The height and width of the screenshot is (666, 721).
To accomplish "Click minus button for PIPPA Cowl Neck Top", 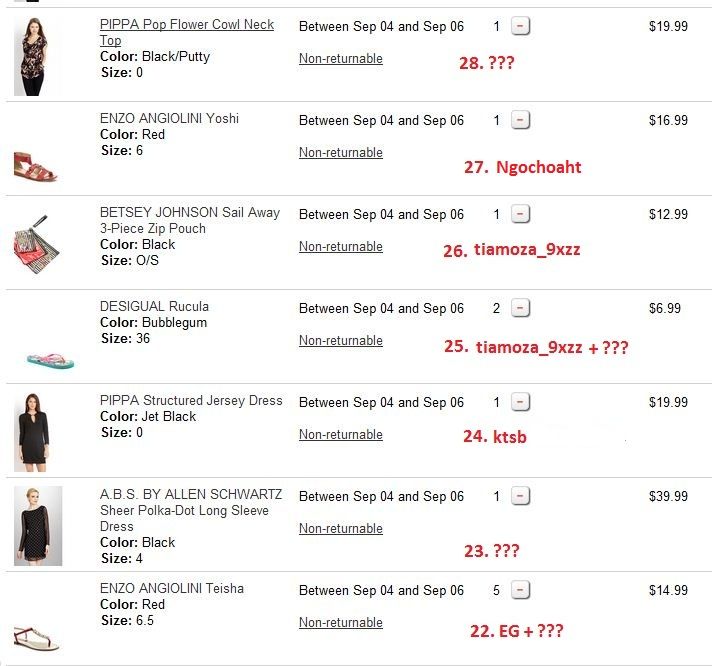I will click(x=520, y=27).
